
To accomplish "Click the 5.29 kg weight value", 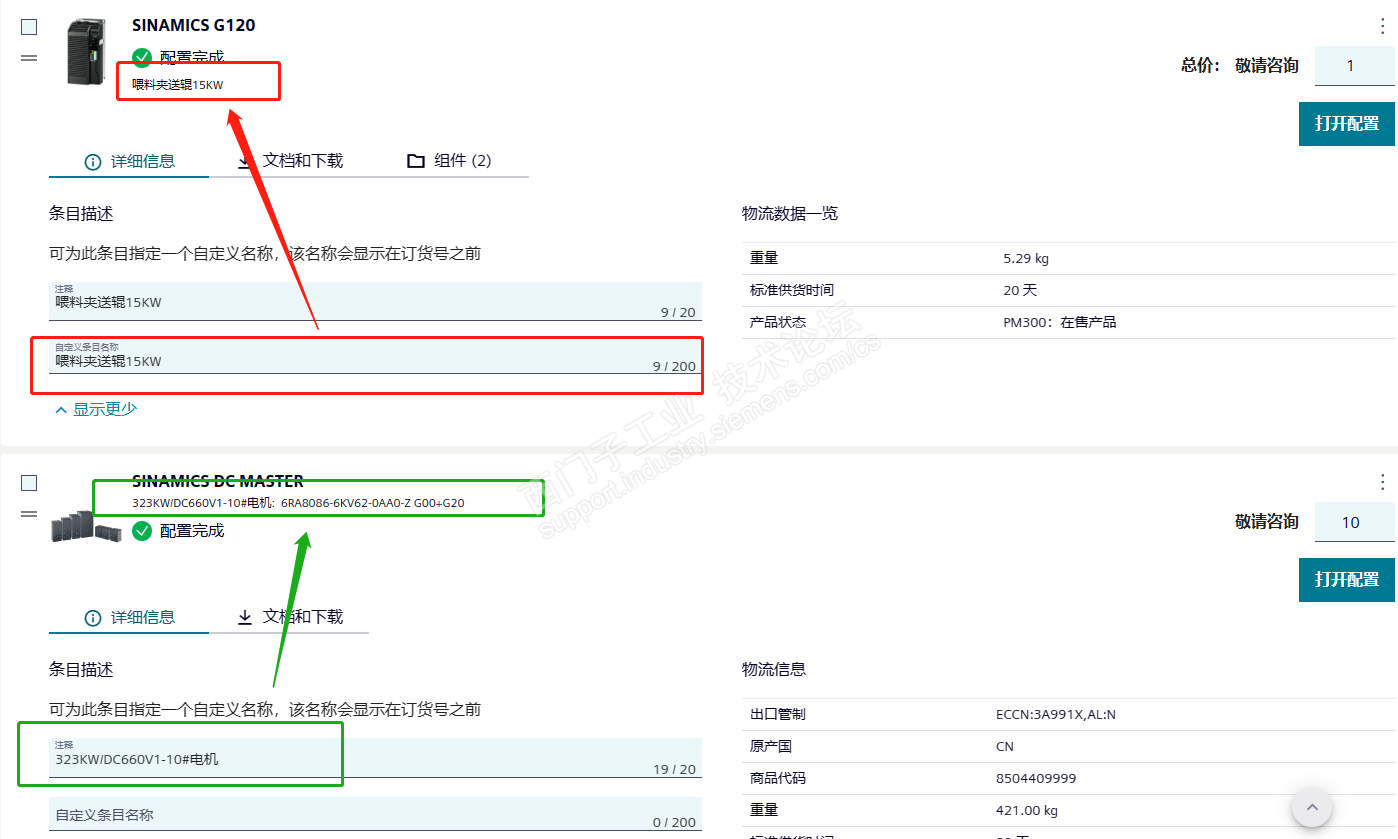I will (x=1026, y=258).
